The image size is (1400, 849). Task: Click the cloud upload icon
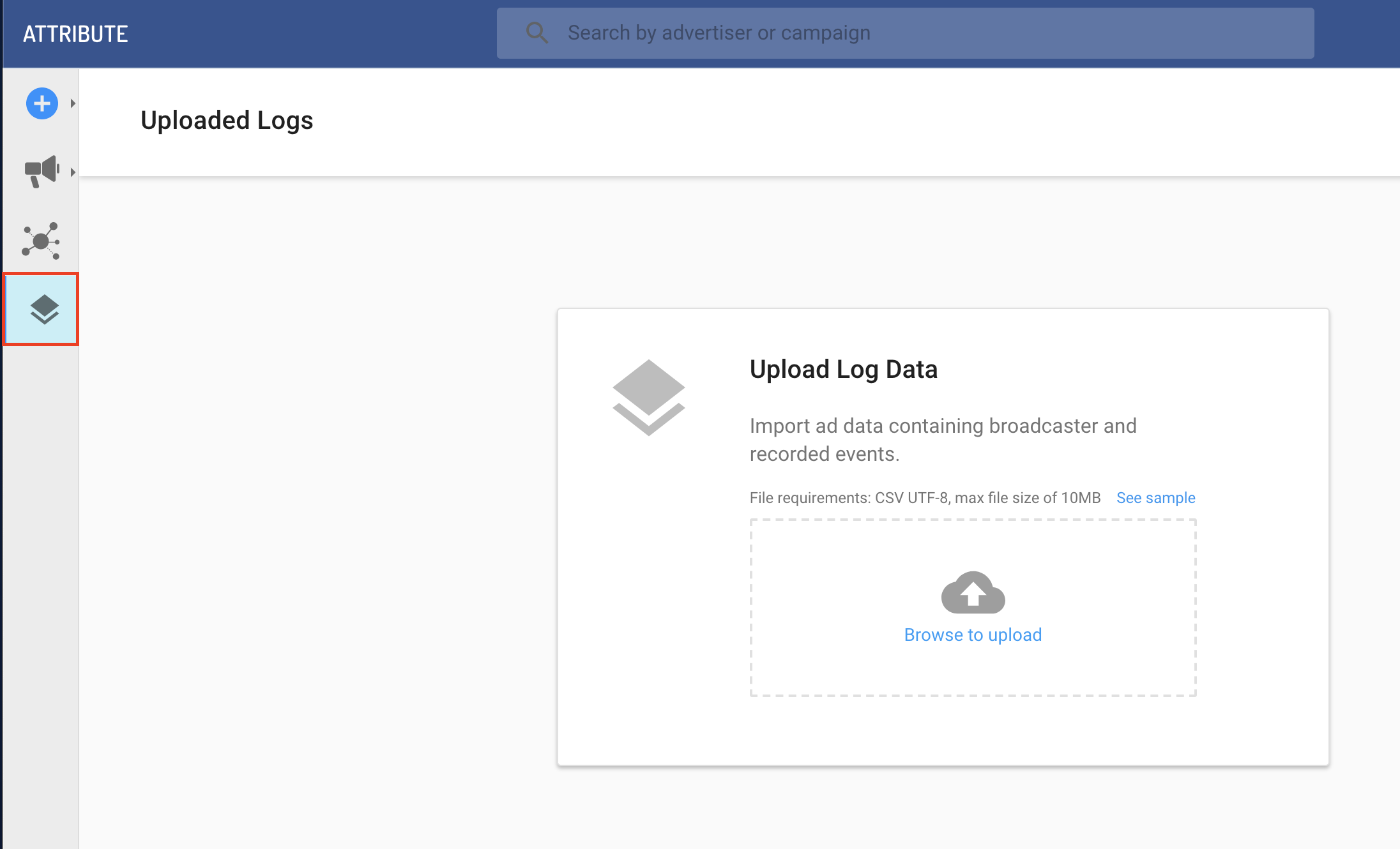(x=973, y=593)
